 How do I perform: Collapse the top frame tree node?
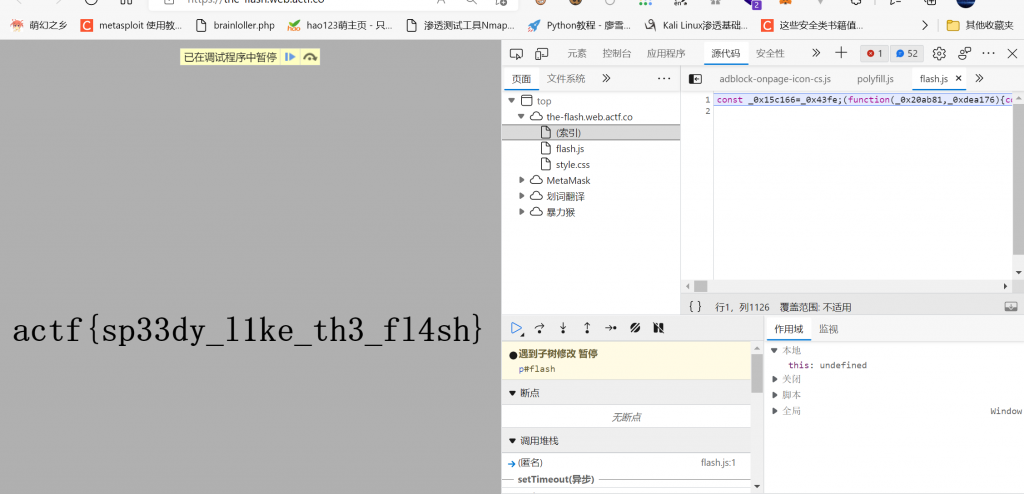coord(511,101)
